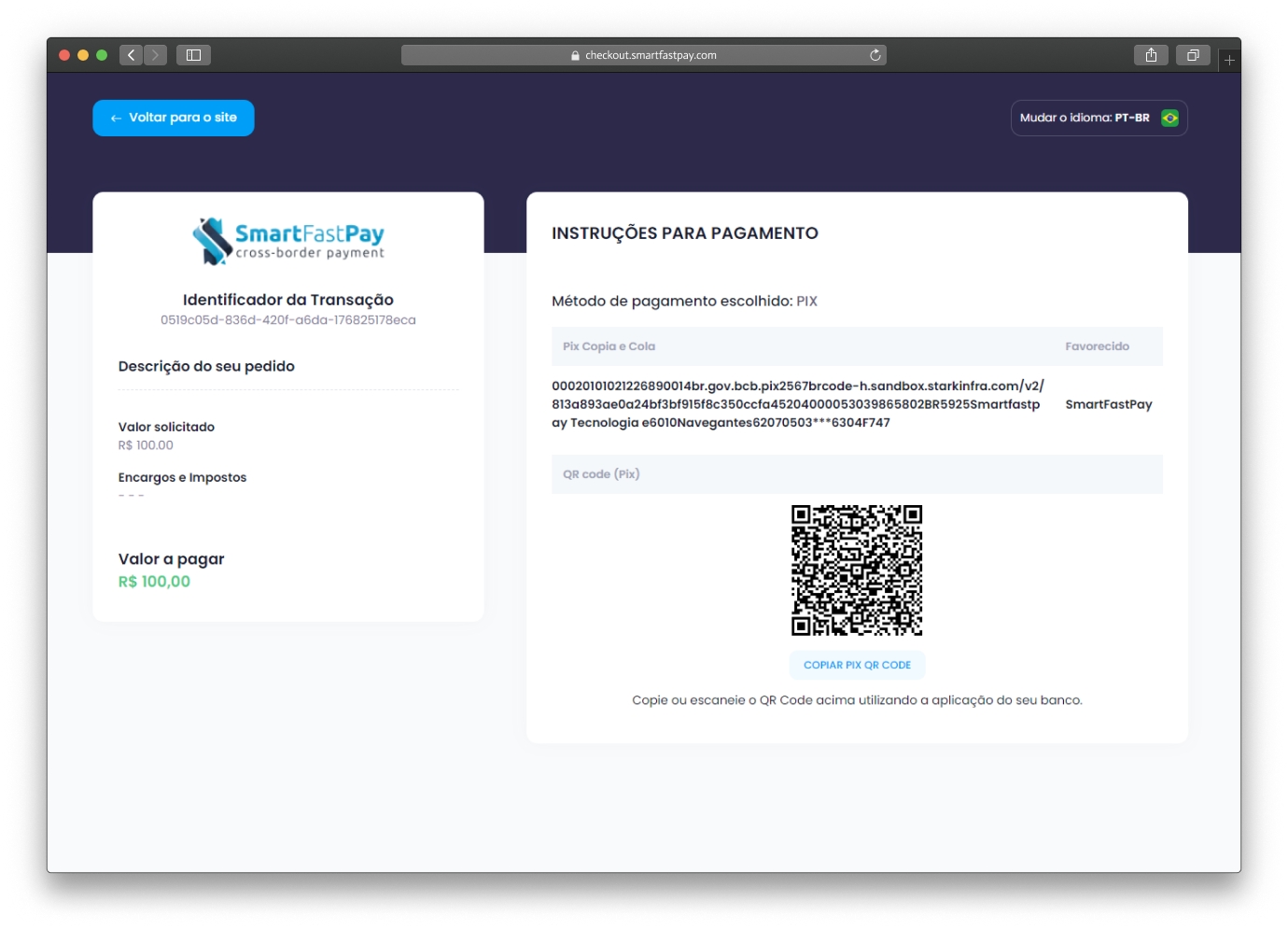
Task: Click the transaction identifier code
Action: [x=287, y=320]
